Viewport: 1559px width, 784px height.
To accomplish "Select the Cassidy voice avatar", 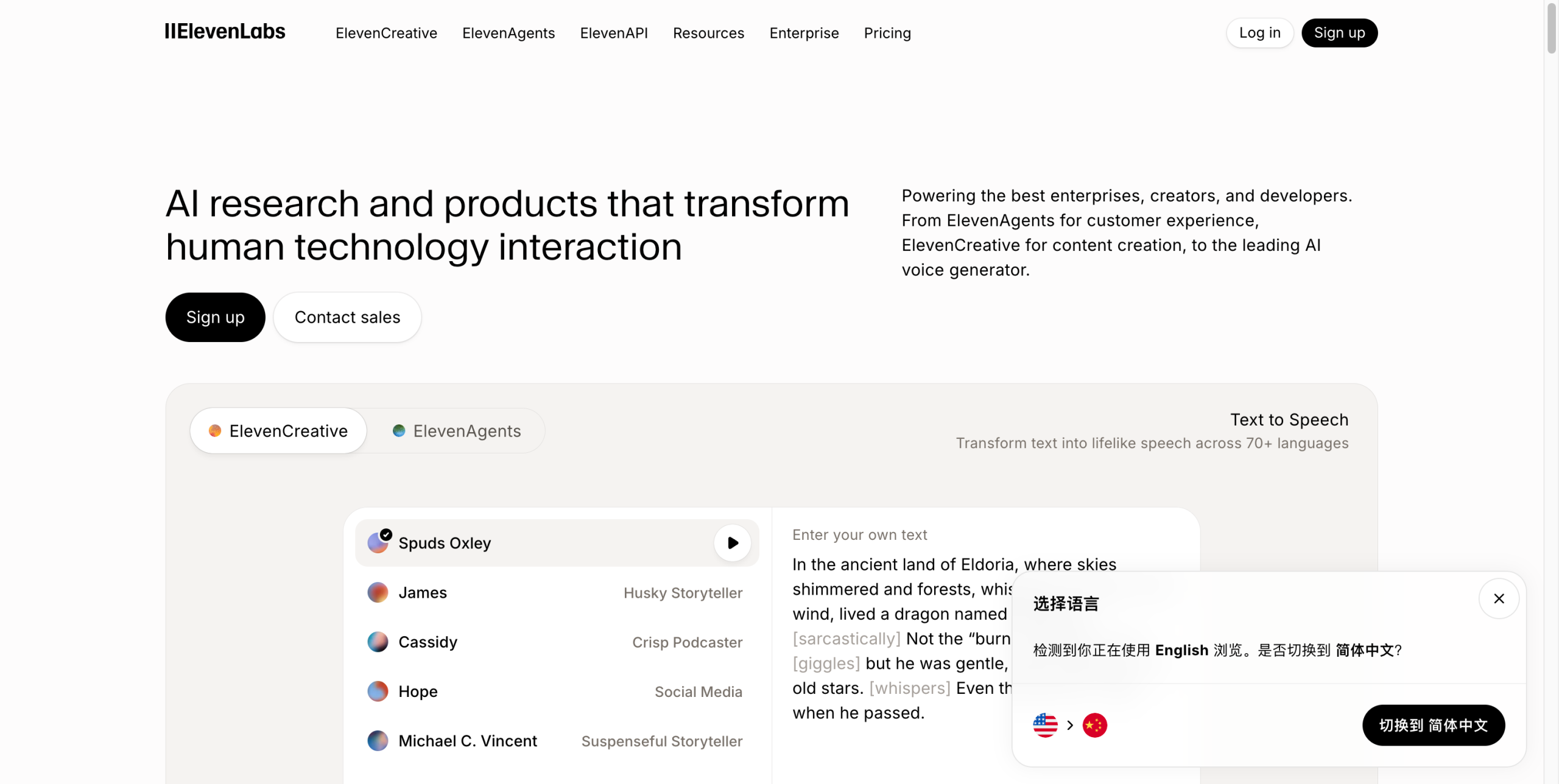I will coord(378,642).
